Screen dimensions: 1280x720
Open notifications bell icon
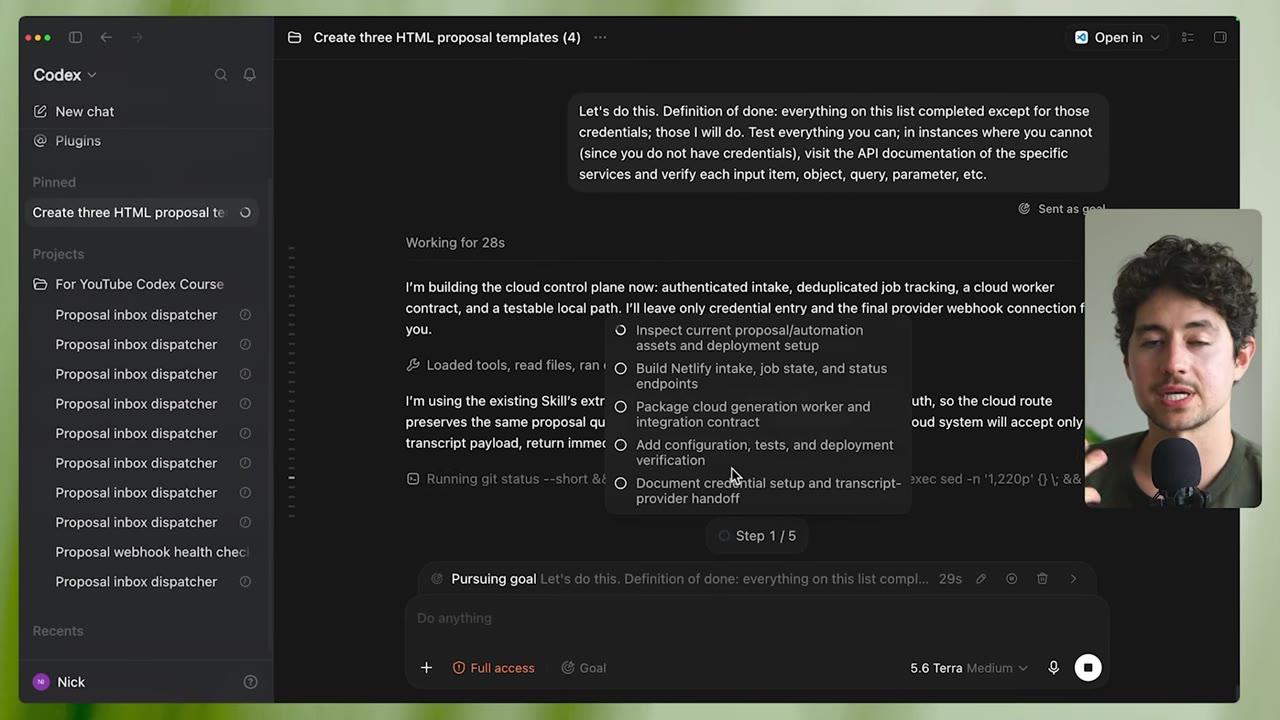click(x=249, y=75)
